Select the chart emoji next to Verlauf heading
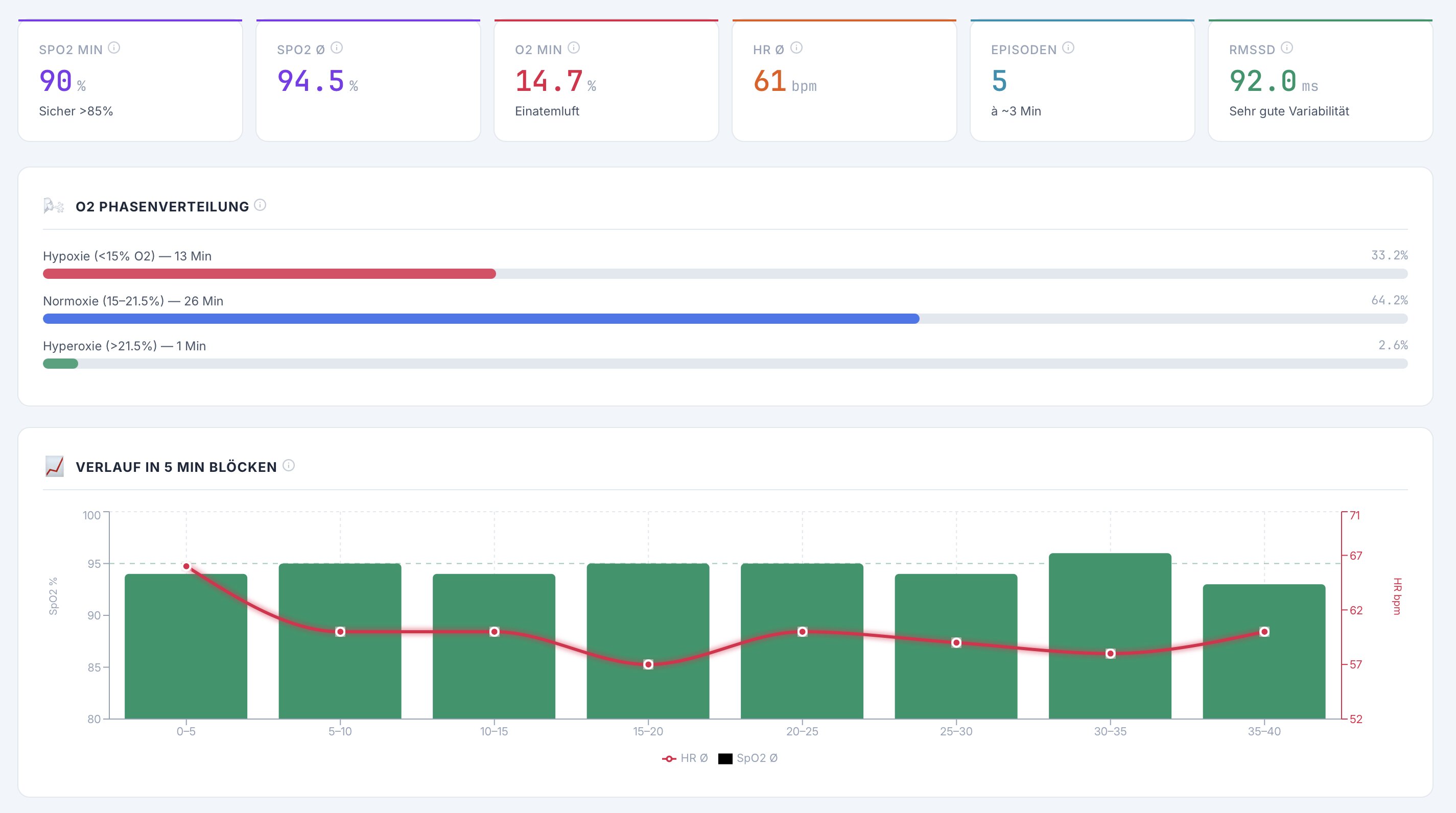Image resolution: width=1456 pixels, height=813 pixels. click(x=54, y=467)
